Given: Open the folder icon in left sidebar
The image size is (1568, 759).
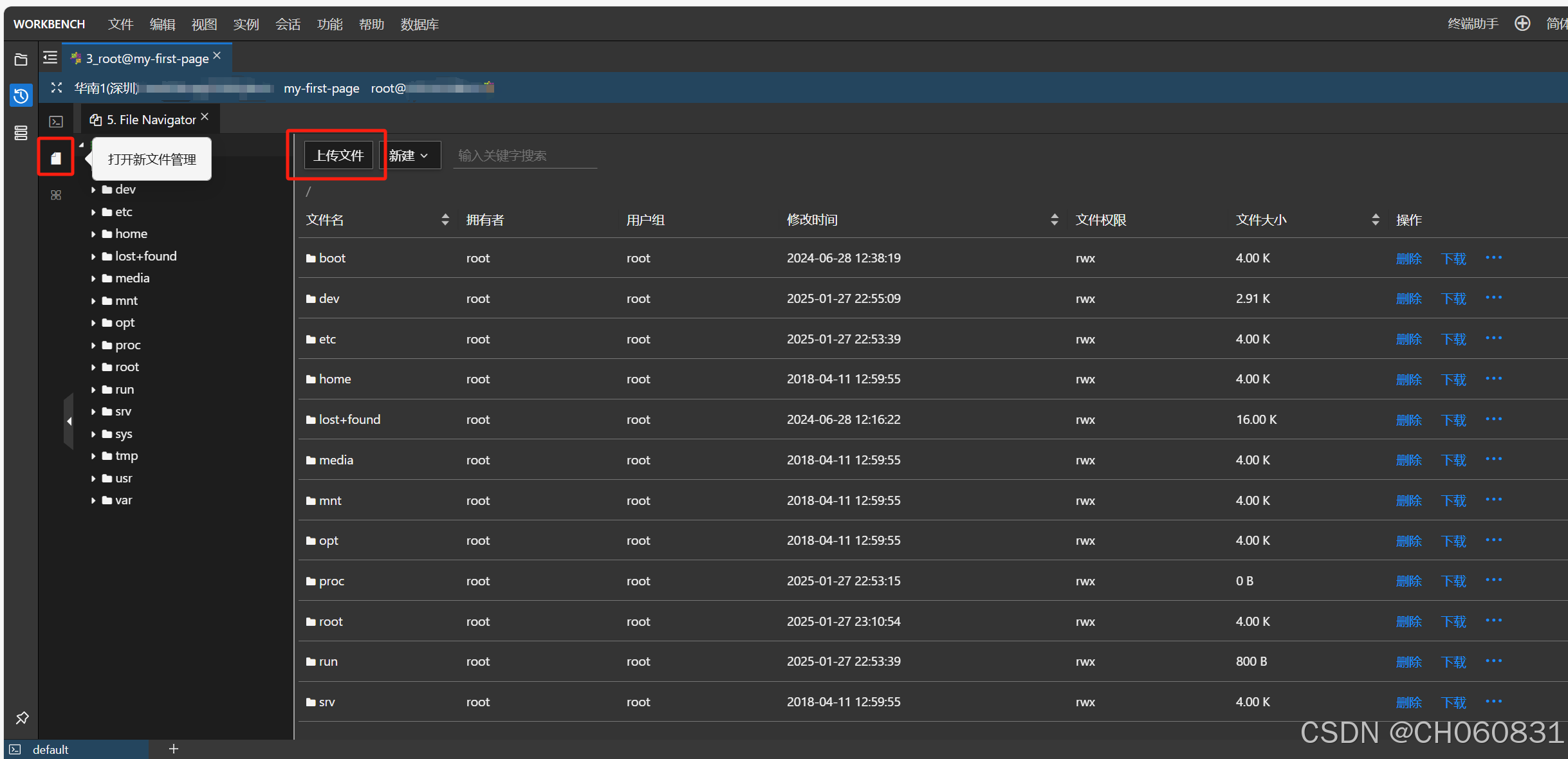Looking at the screenshot, I should [x=21, y=59].
